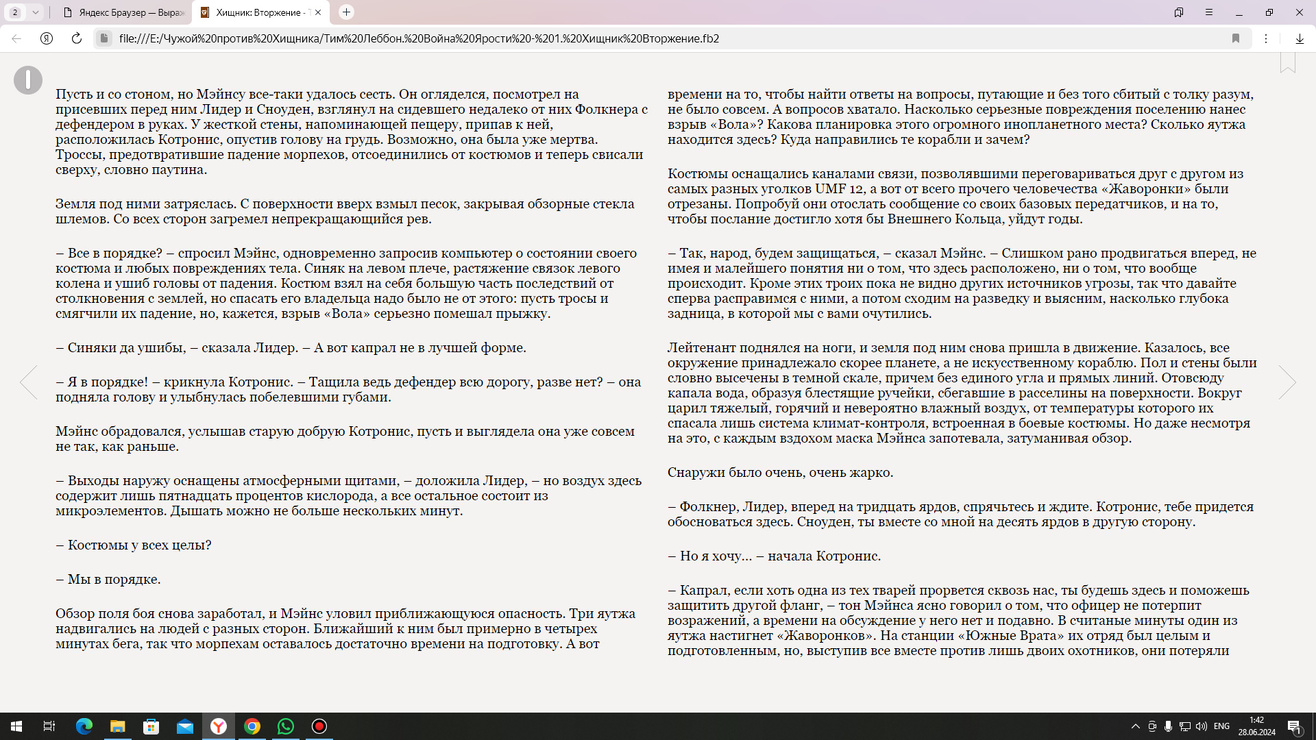
Task: Open the reader menu exclamation icon
Action: coord(28,80)
